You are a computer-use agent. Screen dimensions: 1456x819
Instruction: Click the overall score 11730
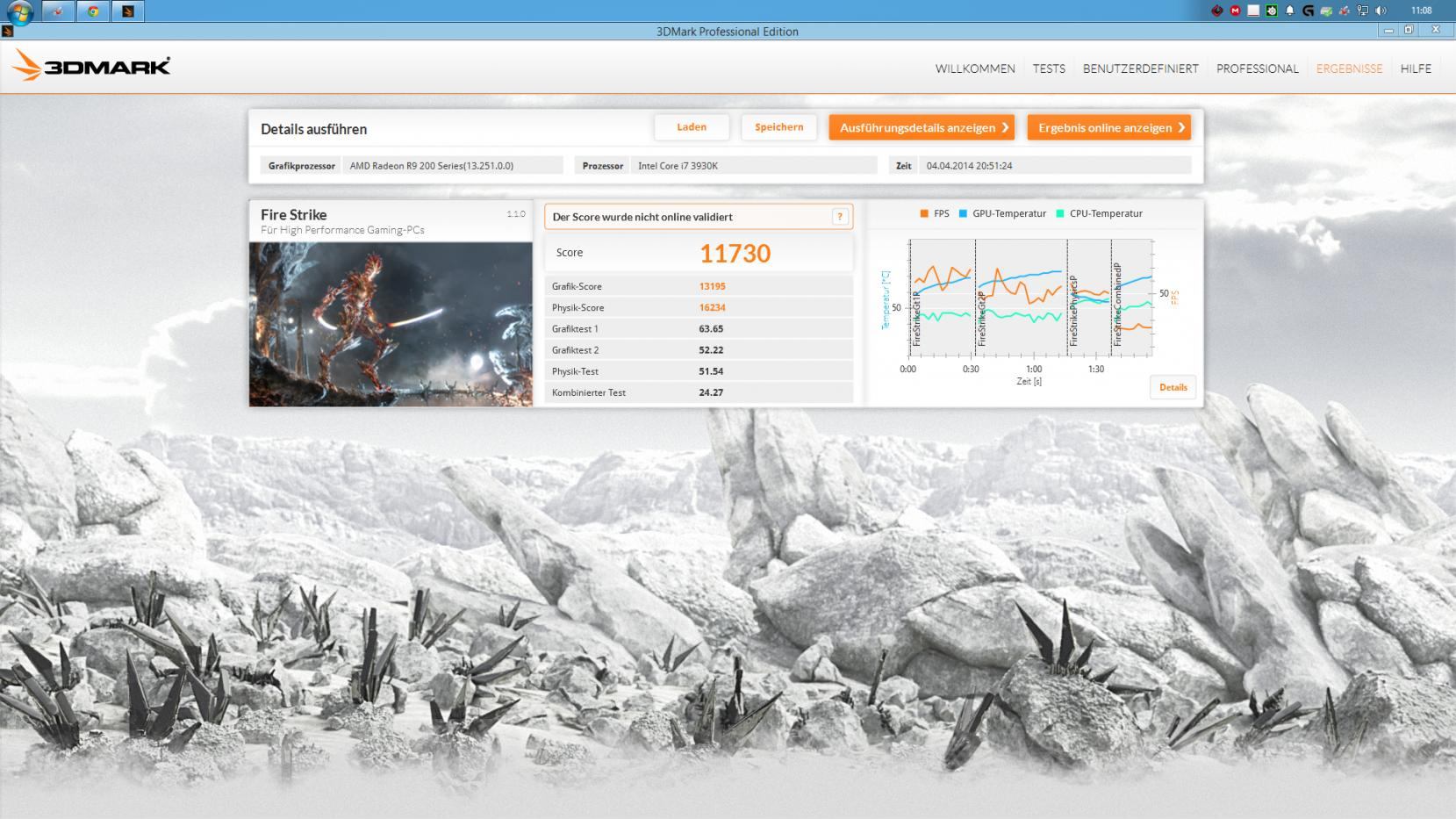point(735,254)
